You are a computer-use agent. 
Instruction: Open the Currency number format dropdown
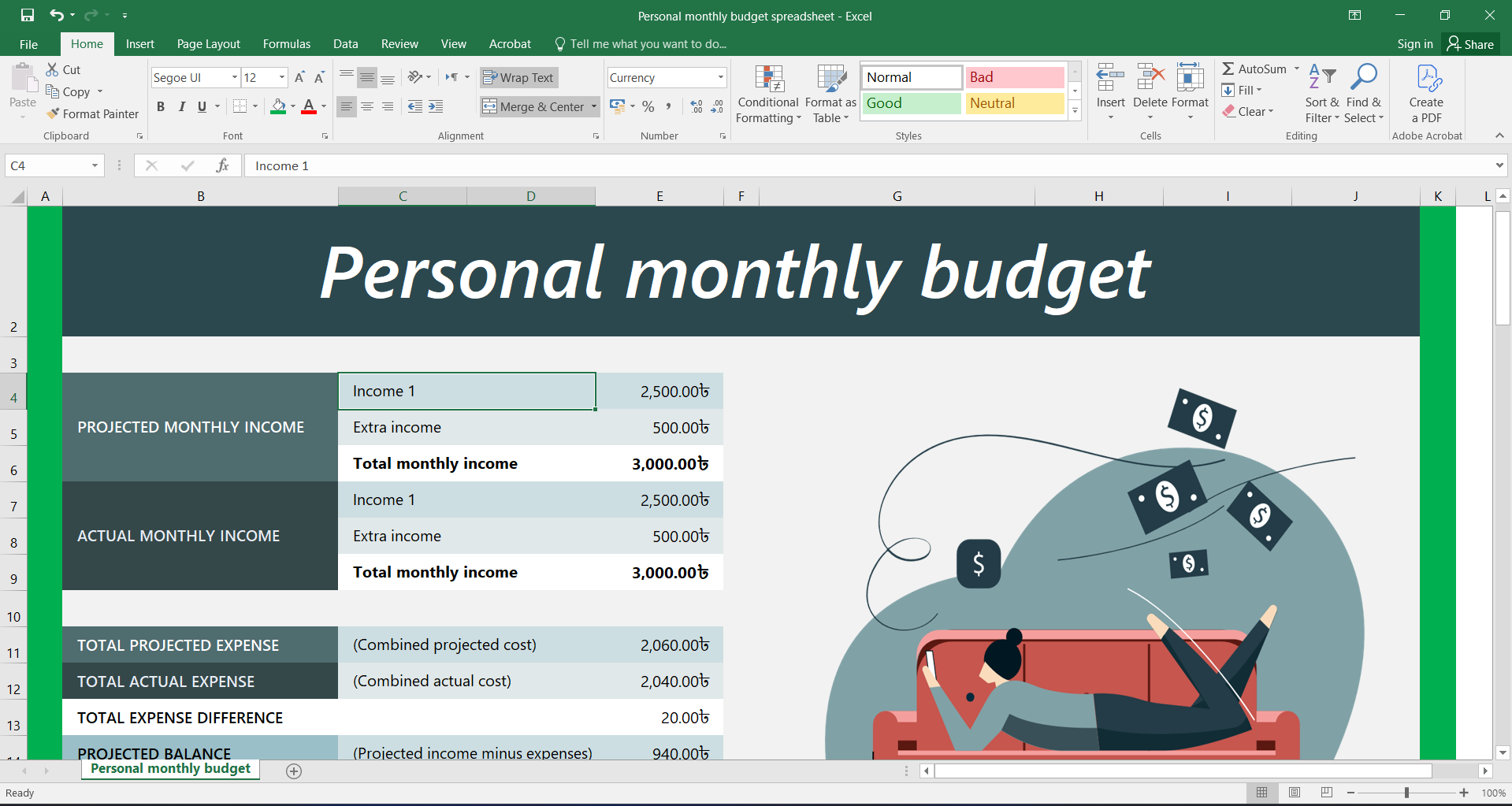720,77
